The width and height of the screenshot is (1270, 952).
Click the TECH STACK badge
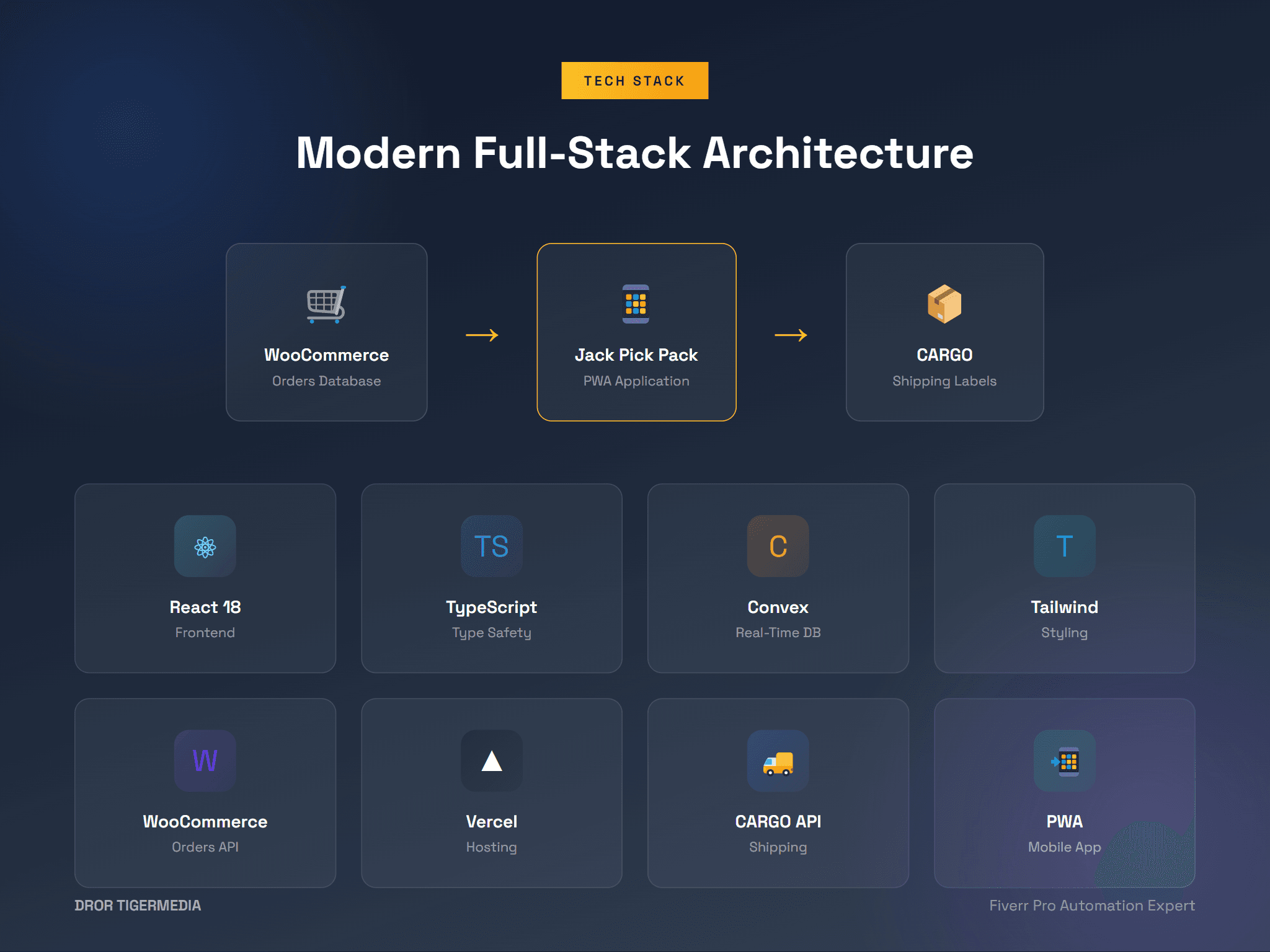click(x=634, y=80)
